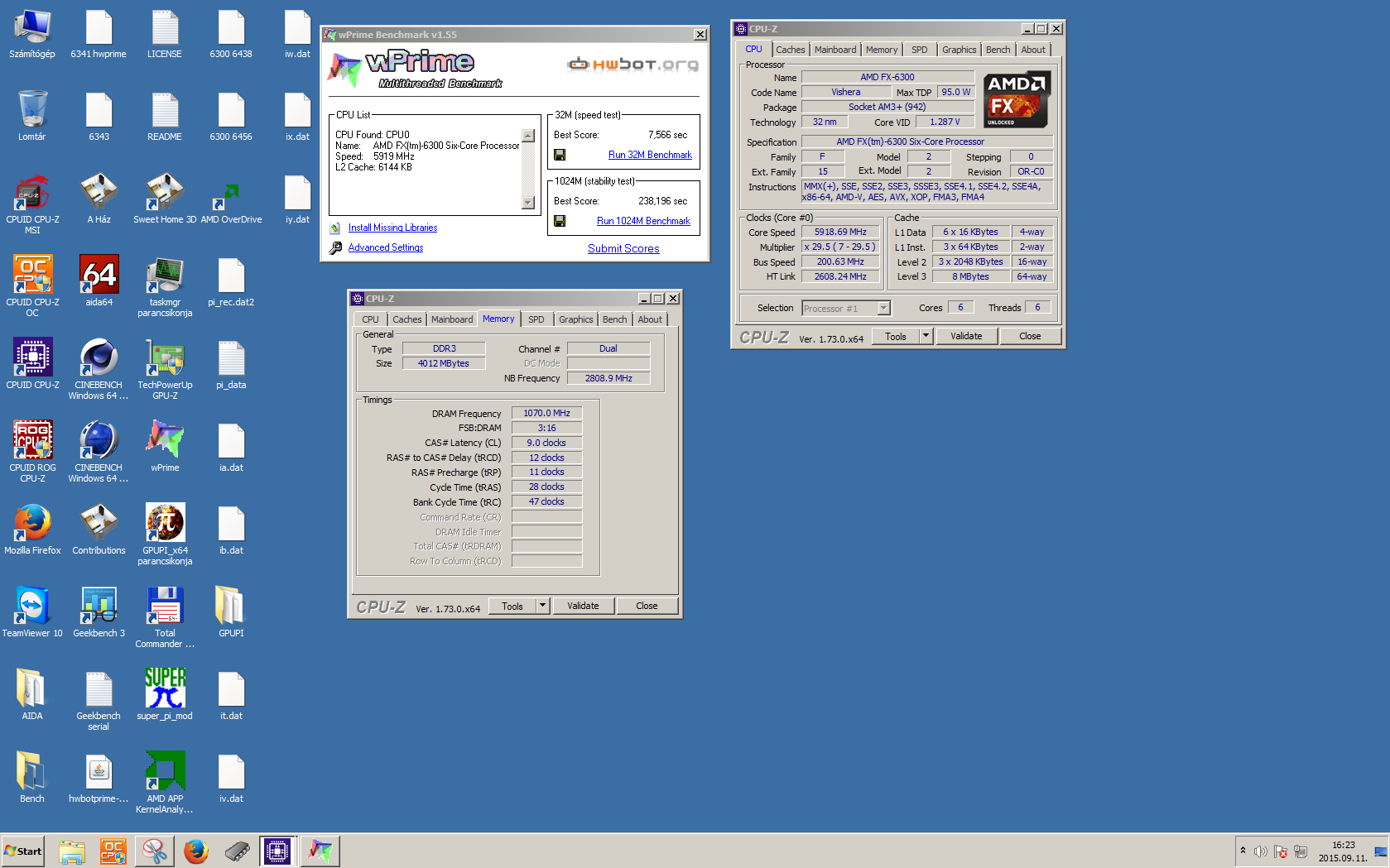Launch Total Commander shortcut
Image resolution: width=1390 pixels, height=868 pixels.
coord(165,618)
